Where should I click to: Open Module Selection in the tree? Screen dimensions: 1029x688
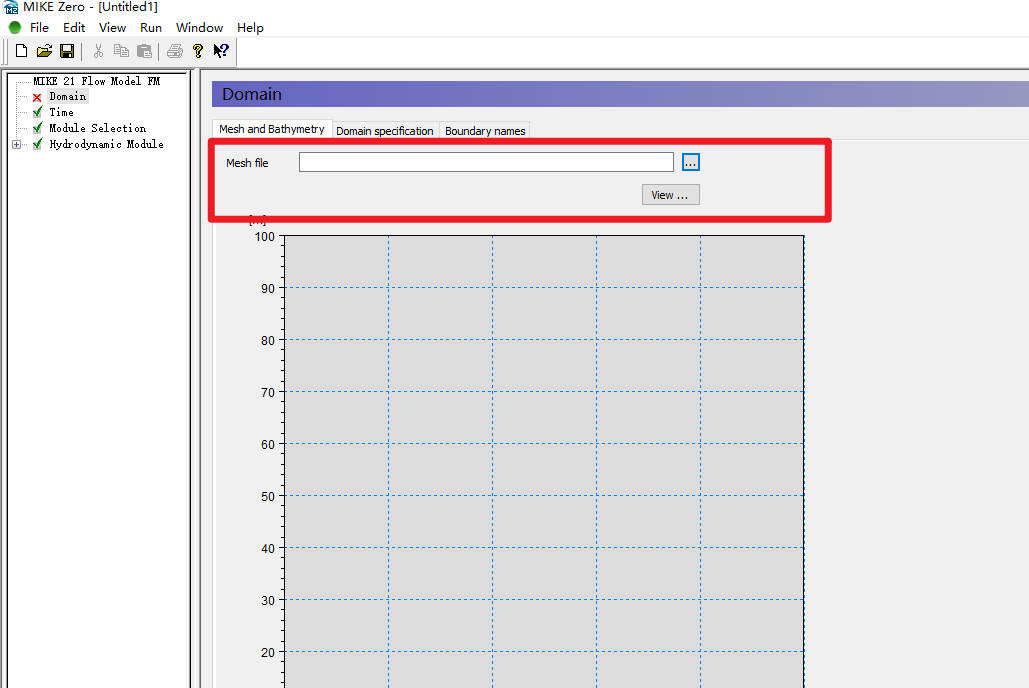click(97, 129)
